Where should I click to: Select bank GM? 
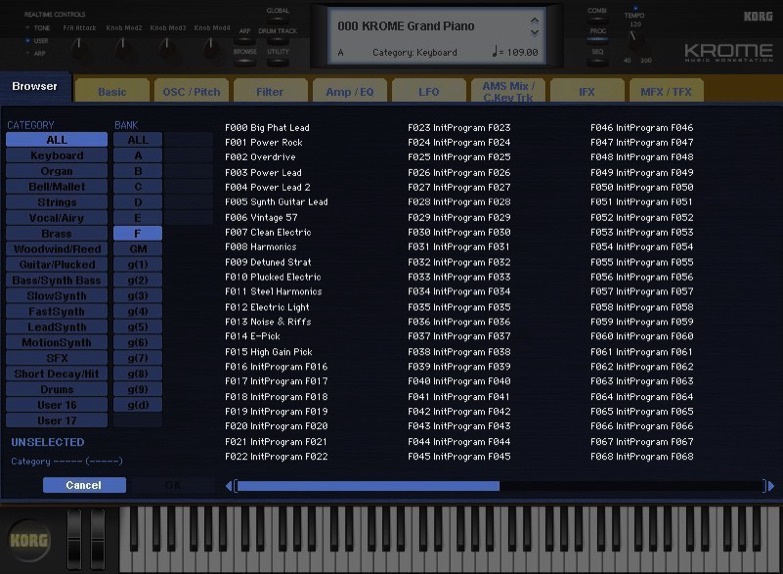coord(138,249)
